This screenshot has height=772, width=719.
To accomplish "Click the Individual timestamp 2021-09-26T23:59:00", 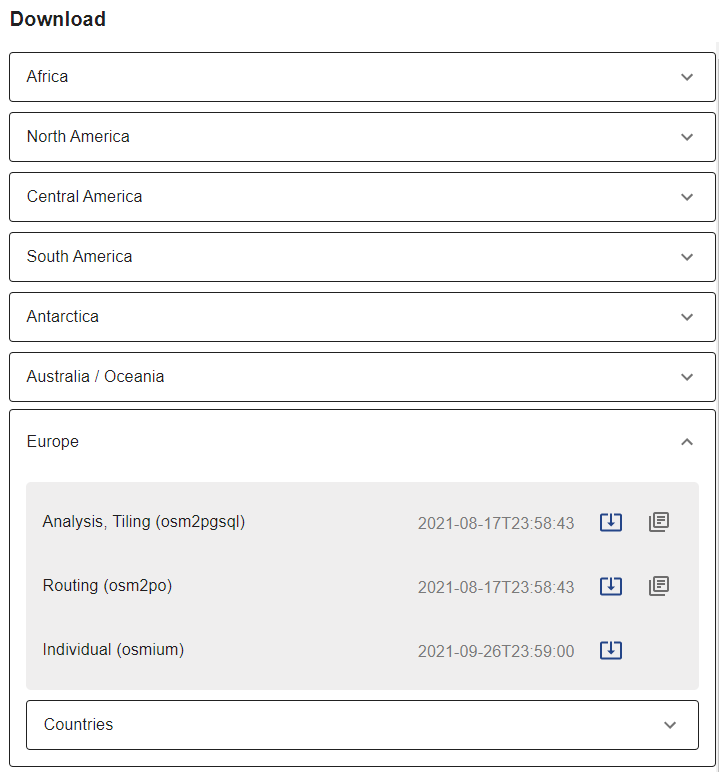I will click(x=495, y=652).
